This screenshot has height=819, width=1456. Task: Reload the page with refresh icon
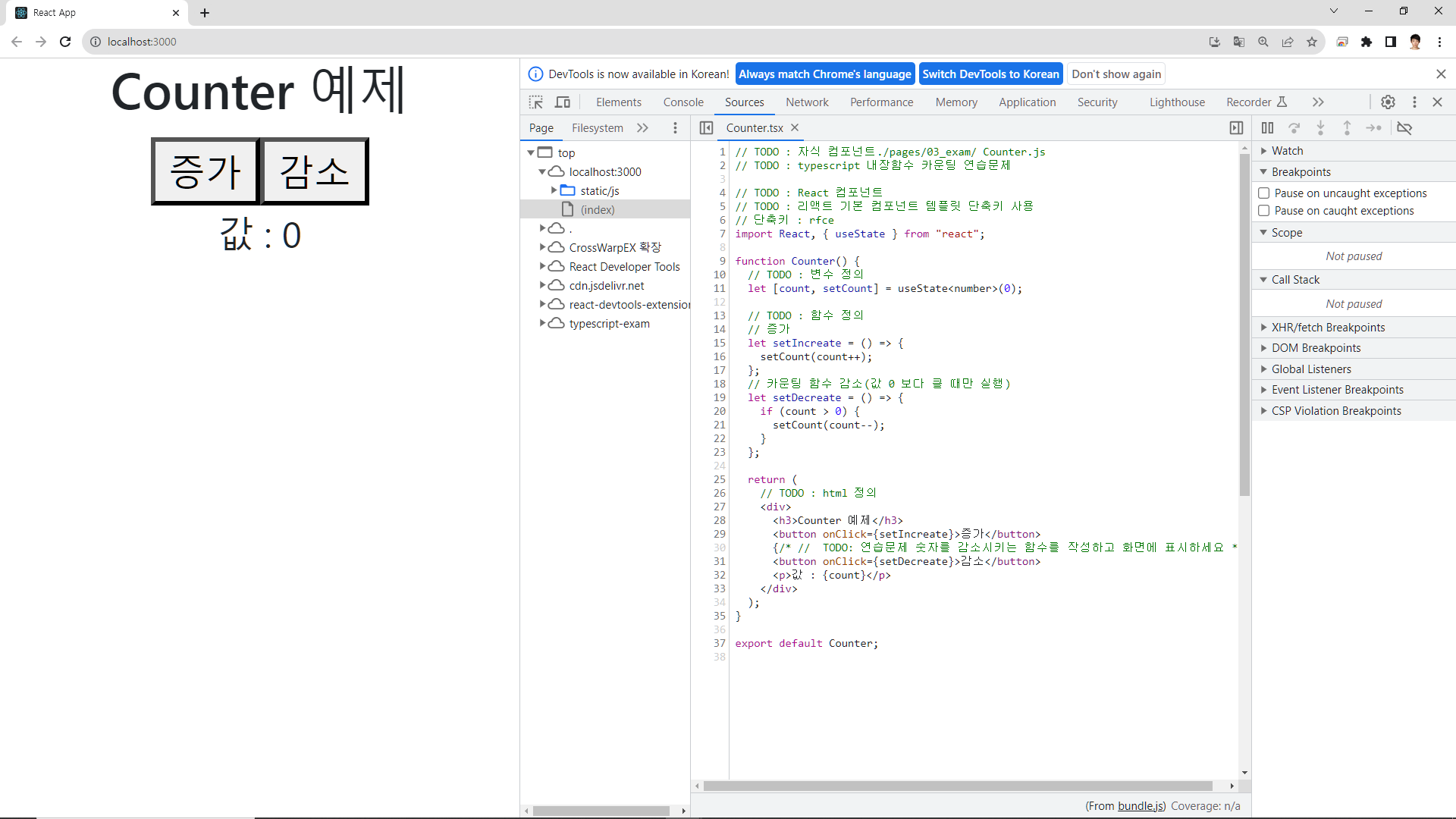pyautogui.click(x=65, y=42)
